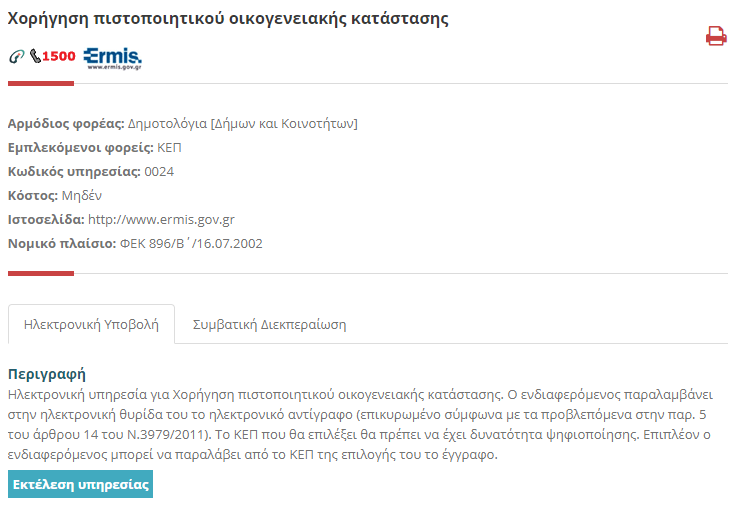Viewport: 736px width, 515px height.
Task: Open the http://www.ermis.gov.gr link
Action: coord(161,219)
